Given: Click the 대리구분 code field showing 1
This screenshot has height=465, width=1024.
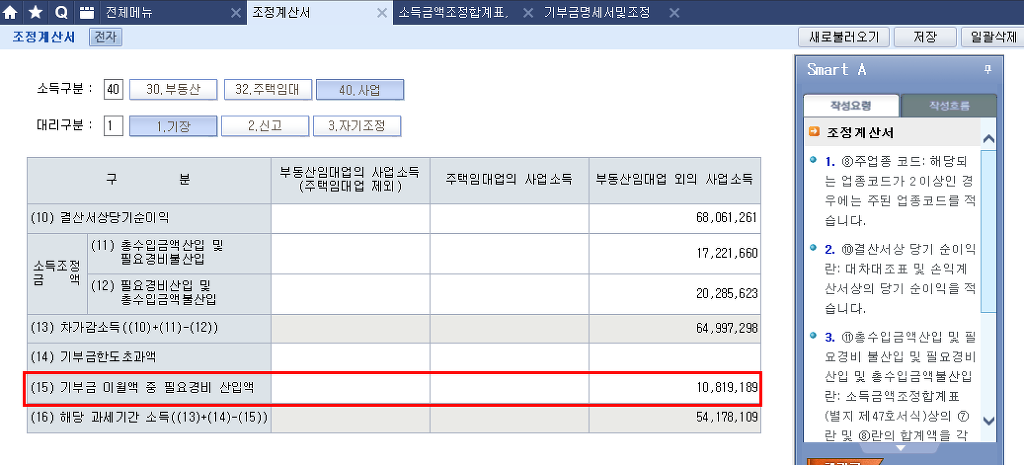Looking at the screenshot, I should [x=113, y=126].
